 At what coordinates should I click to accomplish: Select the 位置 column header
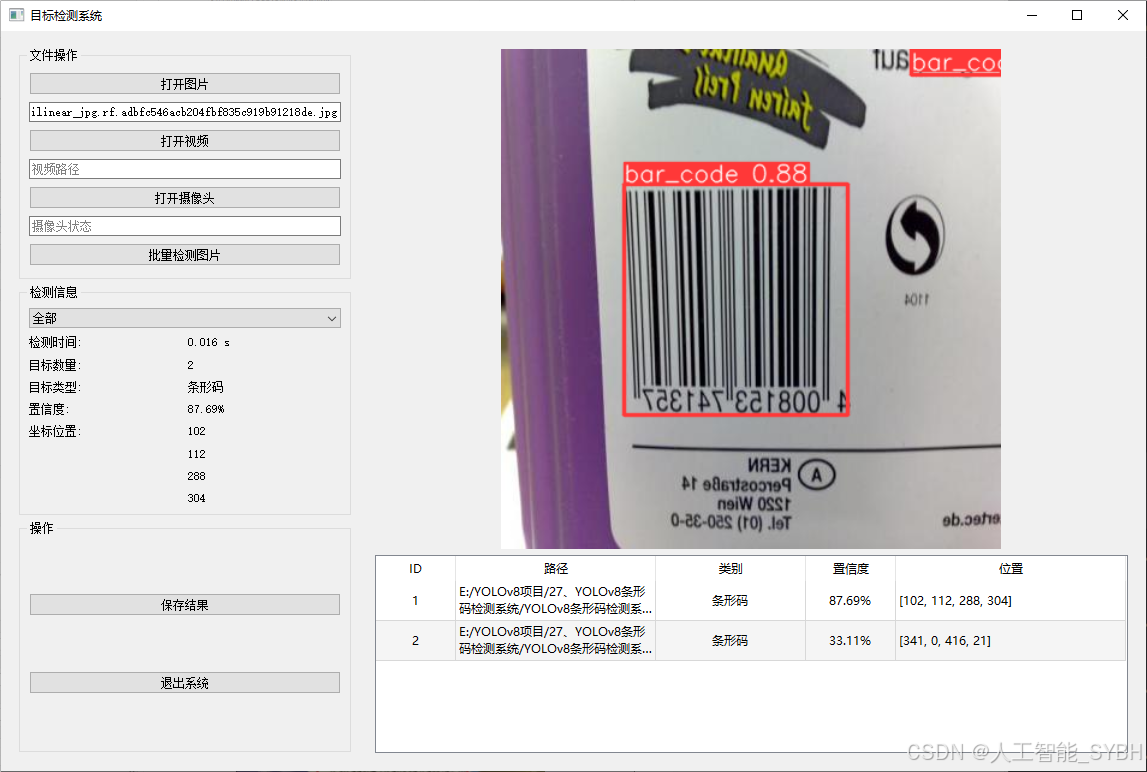click(1011, 569)
